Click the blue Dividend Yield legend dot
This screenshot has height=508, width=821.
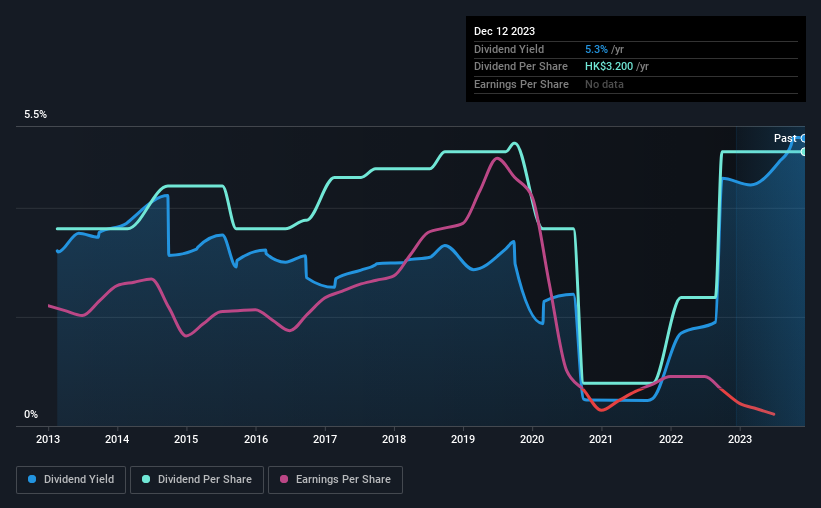coord(32,479)
